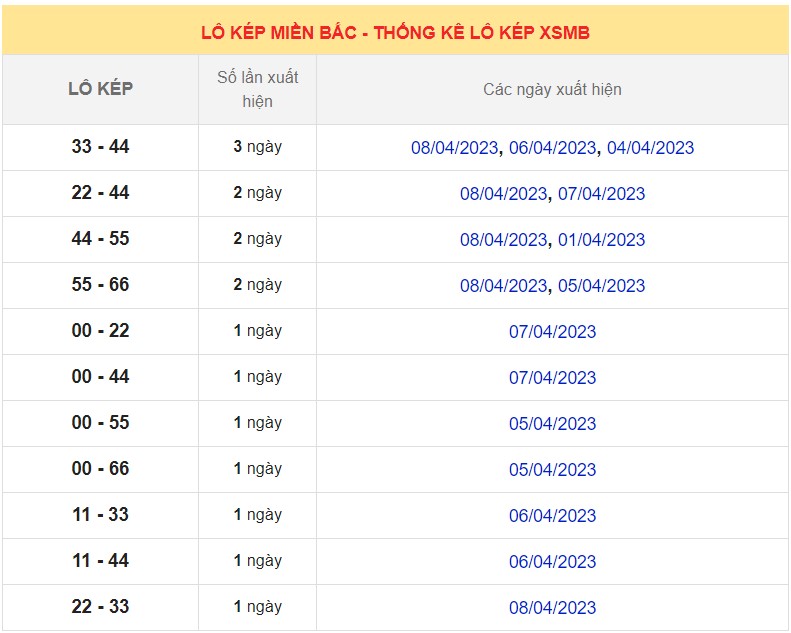Screen dimensions: 791x633
Task: Open 05/04/2023 link in the 00 - 55 row
Action: pos(552,424)
